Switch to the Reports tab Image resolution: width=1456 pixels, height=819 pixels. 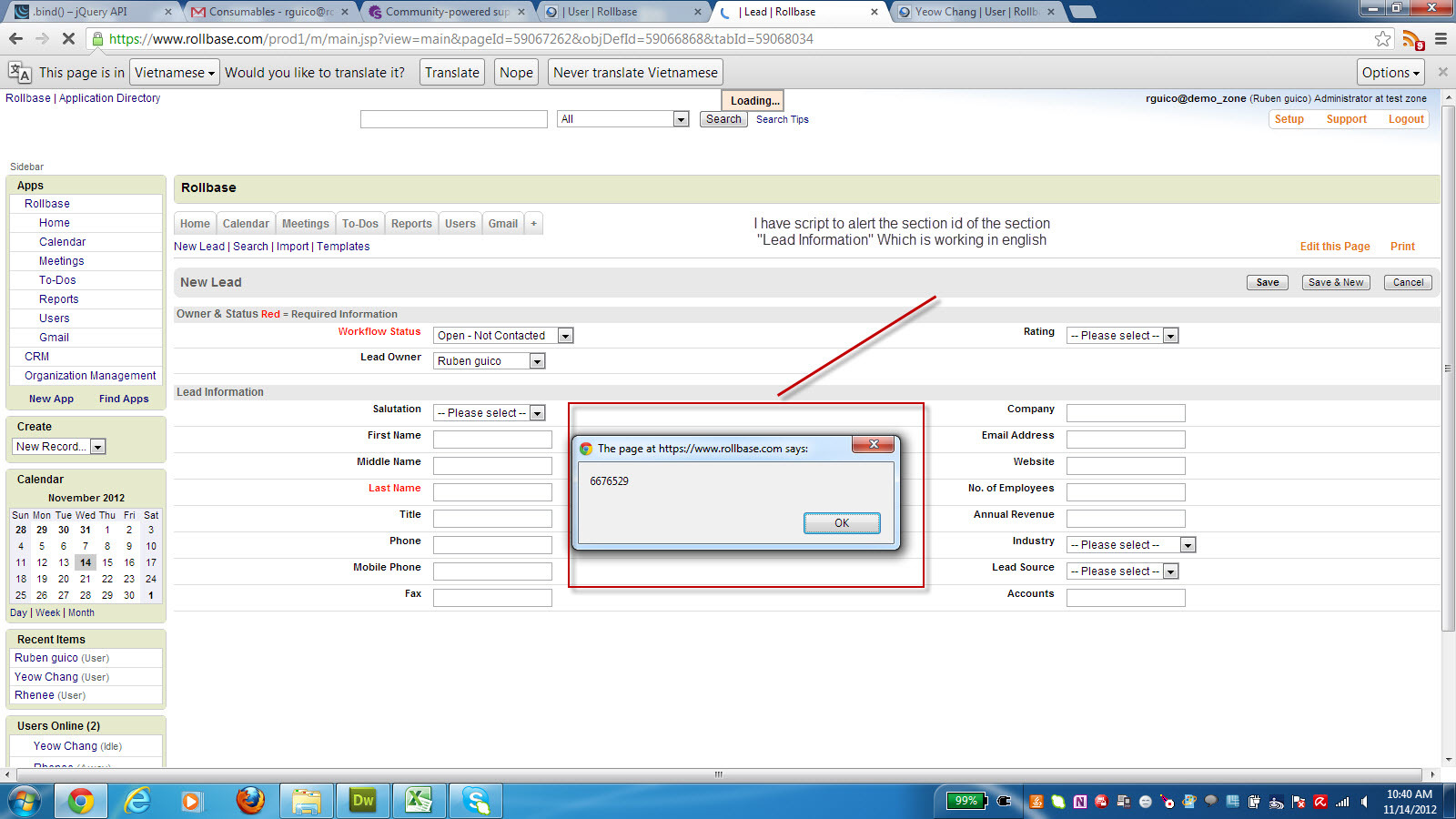coord(411,224)
